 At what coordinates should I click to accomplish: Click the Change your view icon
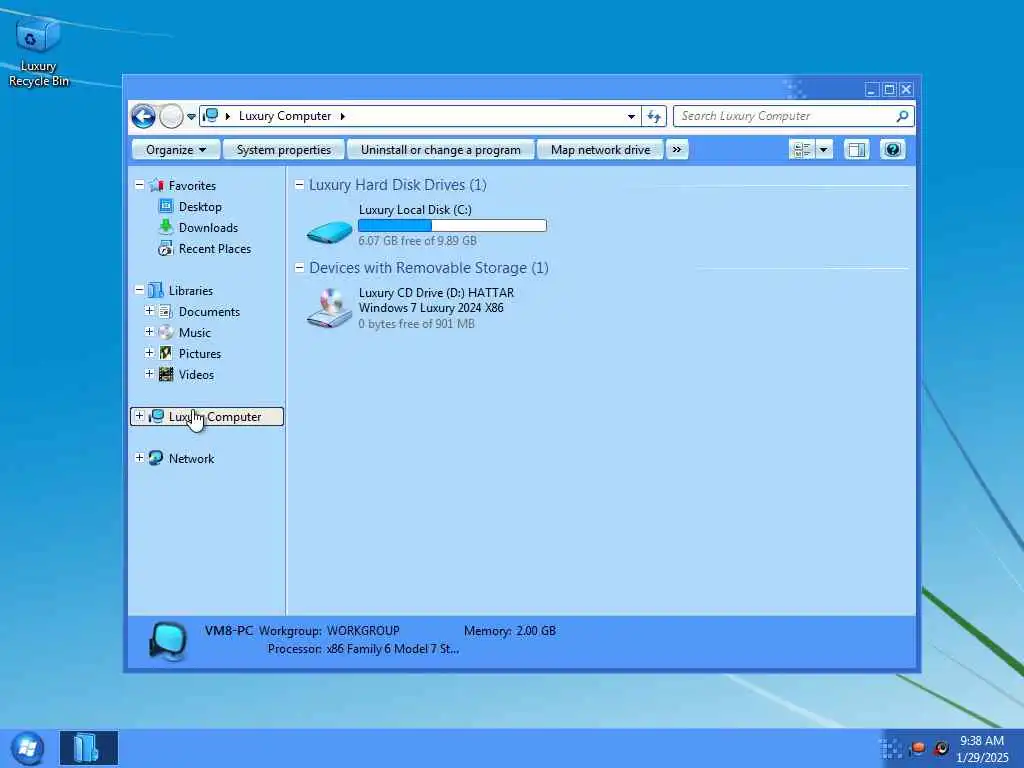801,150
